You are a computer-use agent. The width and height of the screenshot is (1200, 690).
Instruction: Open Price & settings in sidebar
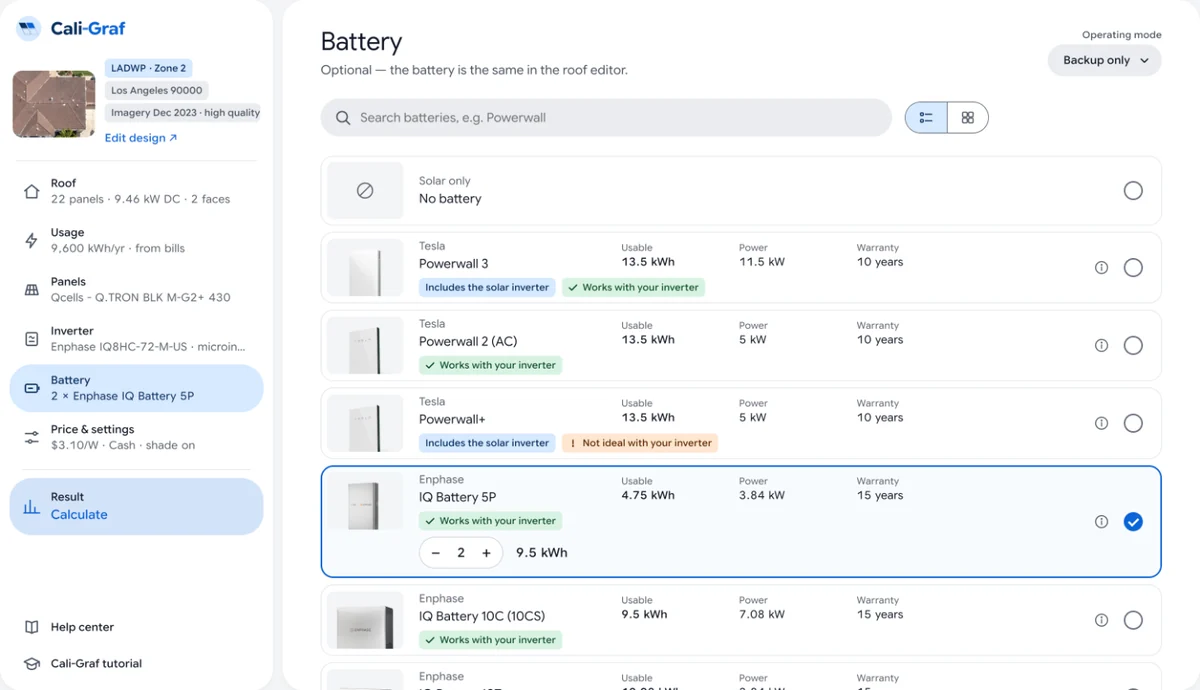pos(136,437)
